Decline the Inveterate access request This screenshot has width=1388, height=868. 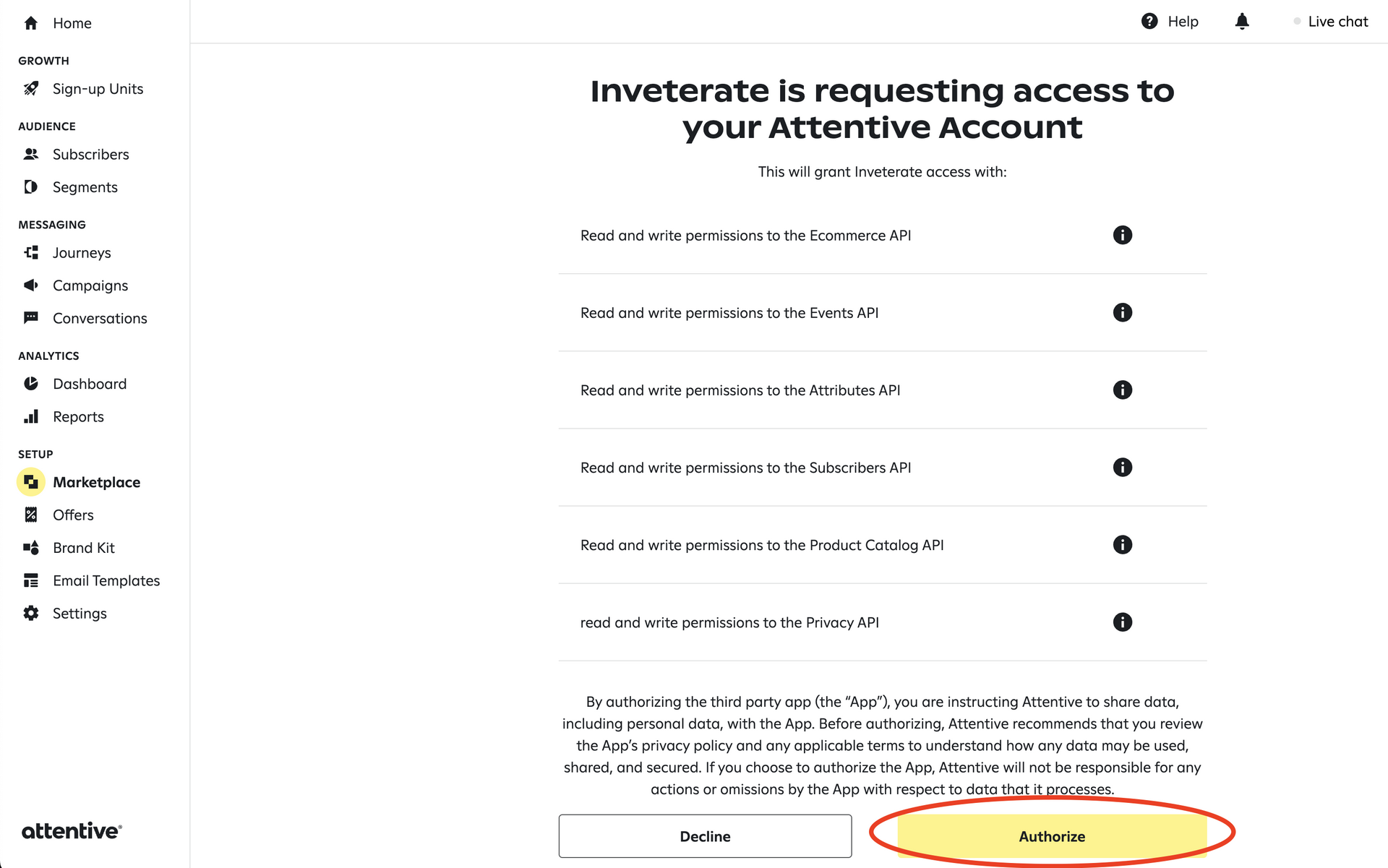[x=705, y=836]
